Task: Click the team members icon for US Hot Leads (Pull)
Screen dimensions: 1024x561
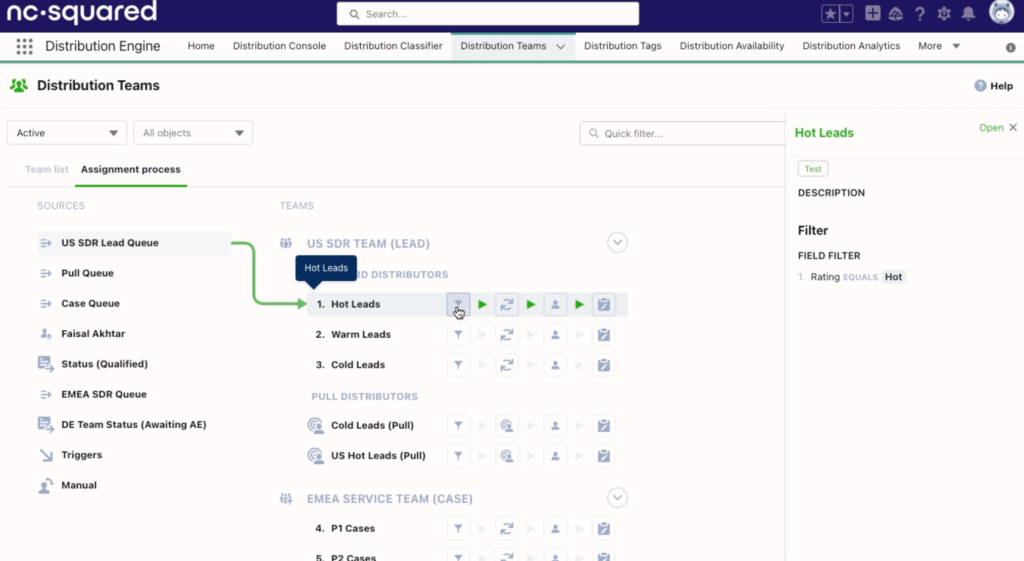Action: (x=555, y=456)
